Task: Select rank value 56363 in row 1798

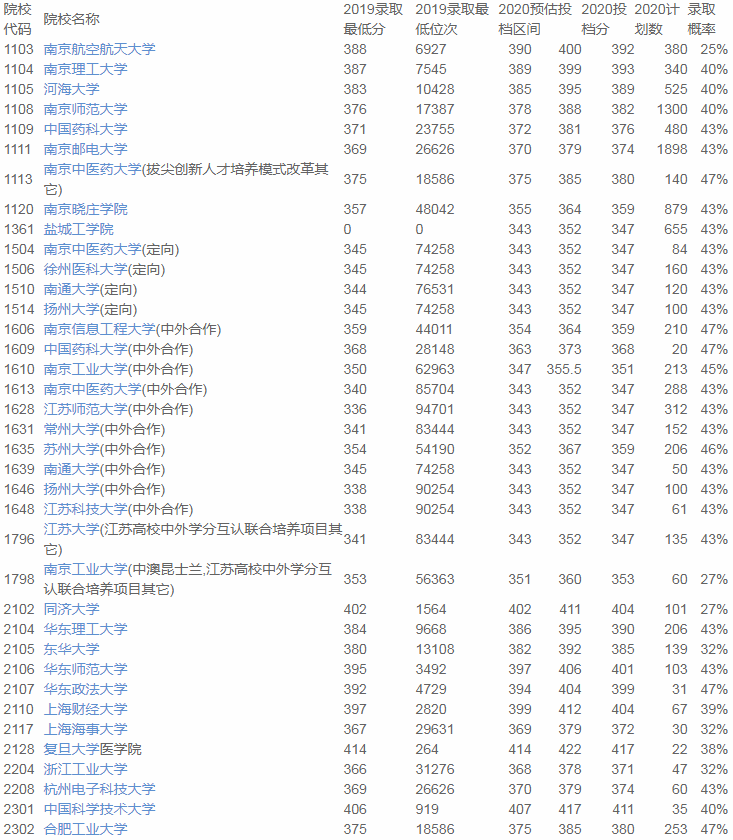Action: tap(435, 579)
